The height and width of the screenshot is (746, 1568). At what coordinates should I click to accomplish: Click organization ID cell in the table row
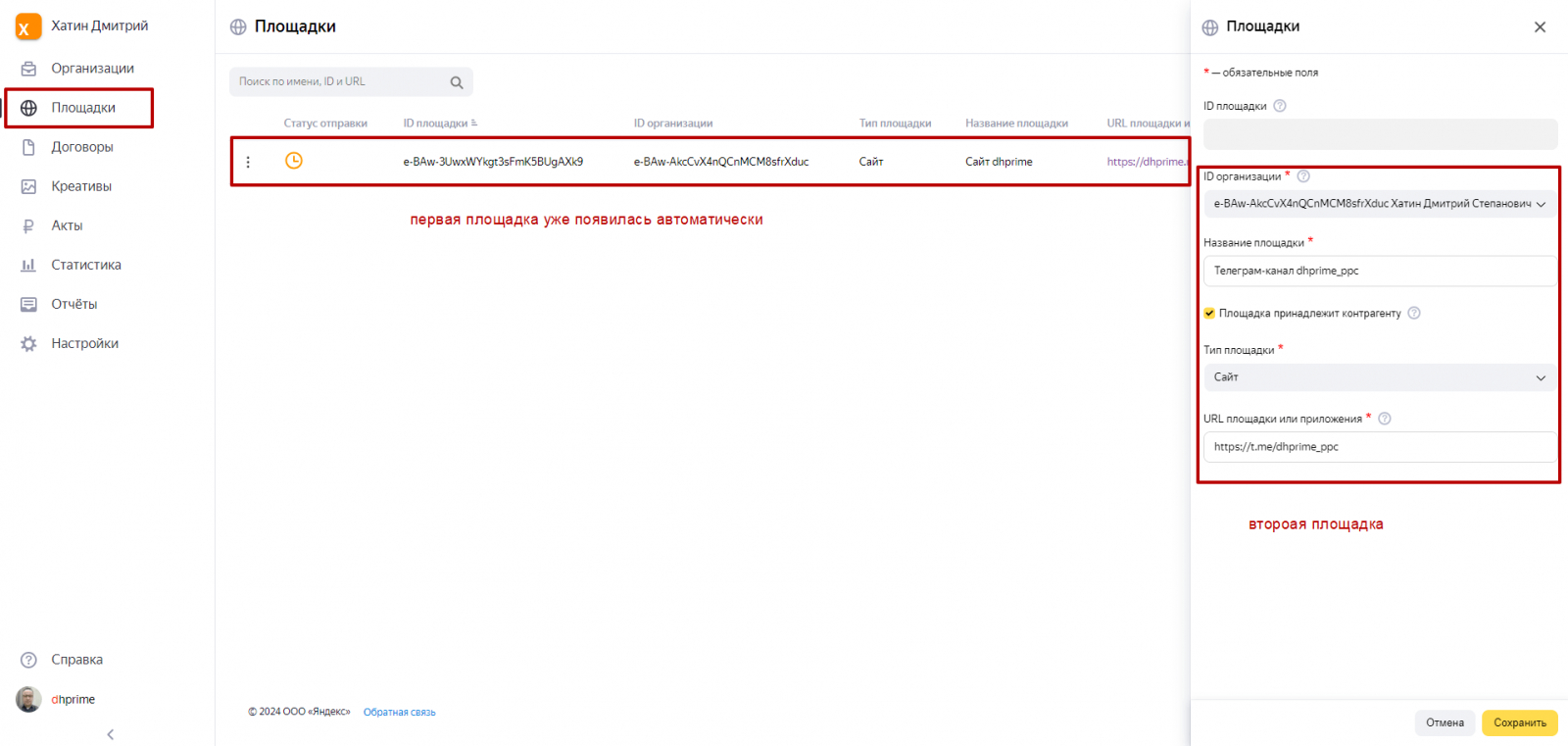[721, 162]
